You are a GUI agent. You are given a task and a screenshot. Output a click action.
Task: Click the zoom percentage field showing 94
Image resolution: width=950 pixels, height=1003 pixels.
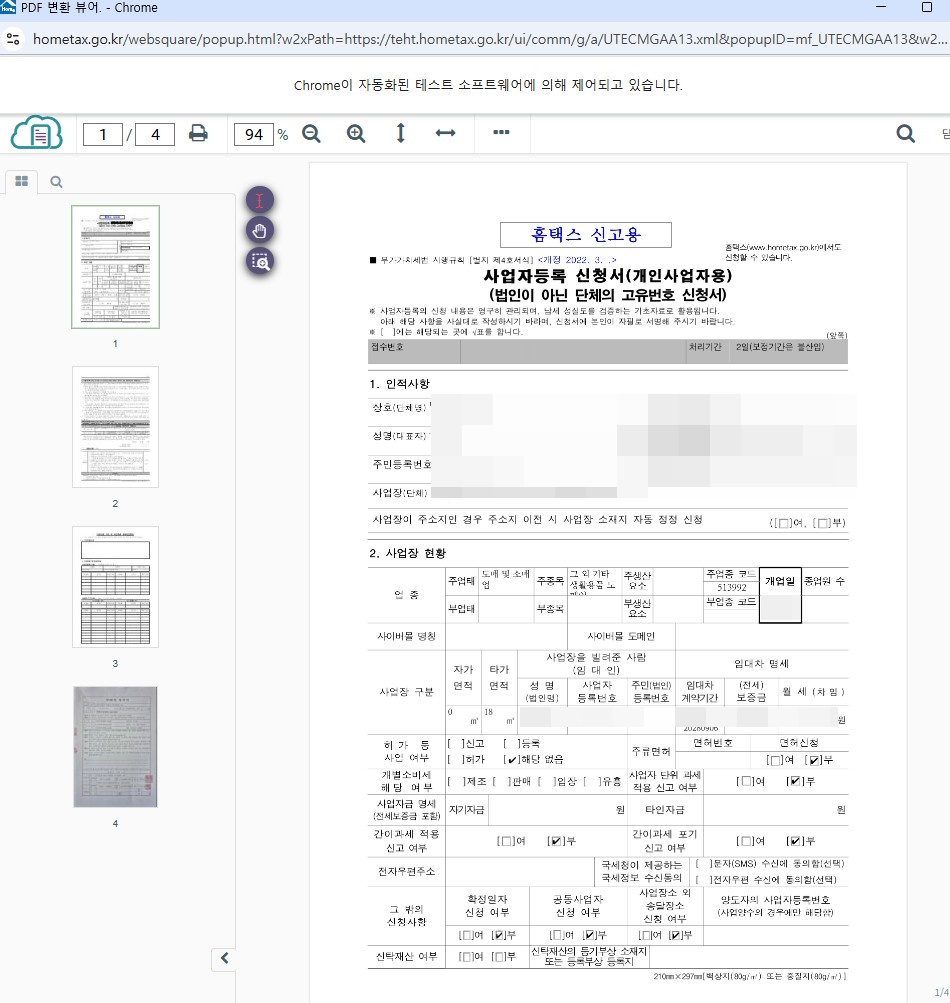point(254,134)
